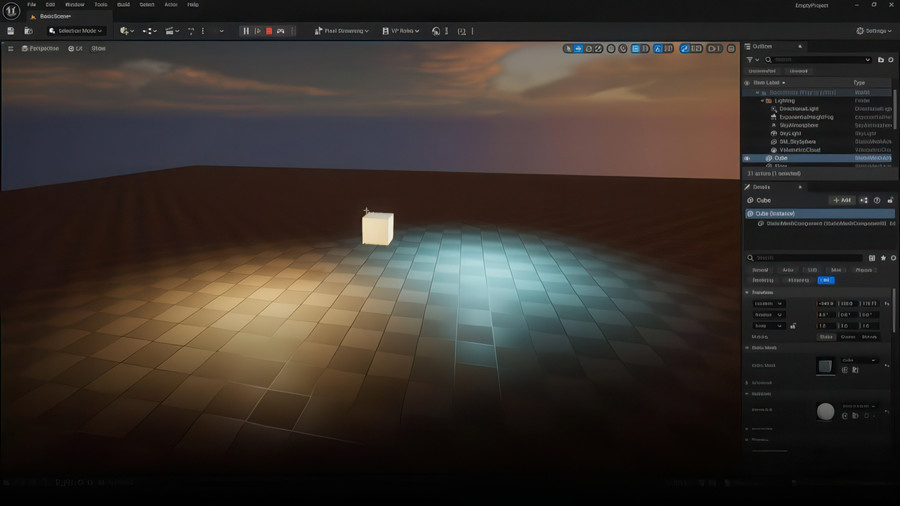Image resolution: width=900 pixels, height=506 pixels.
Task: Open the Outliner filter funnel dropdown
Action: click(752, 60)
